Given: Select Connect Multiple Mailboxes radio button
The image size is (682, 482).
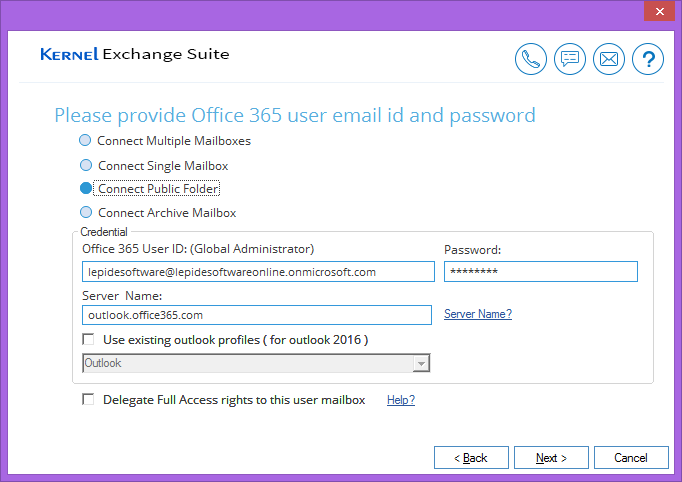Looking at the screenshot, I should pyautogui.click(x=85, y=140).
